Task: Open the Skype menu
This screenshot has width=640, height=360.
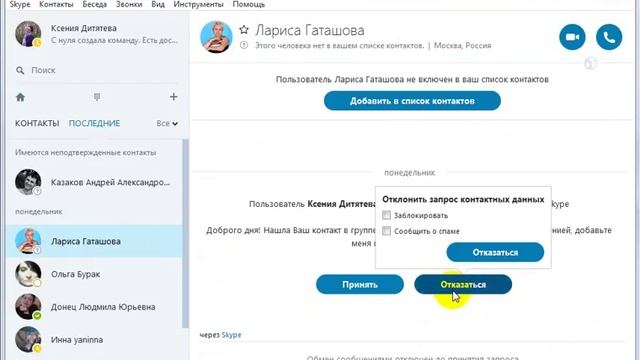Action: 20,4
